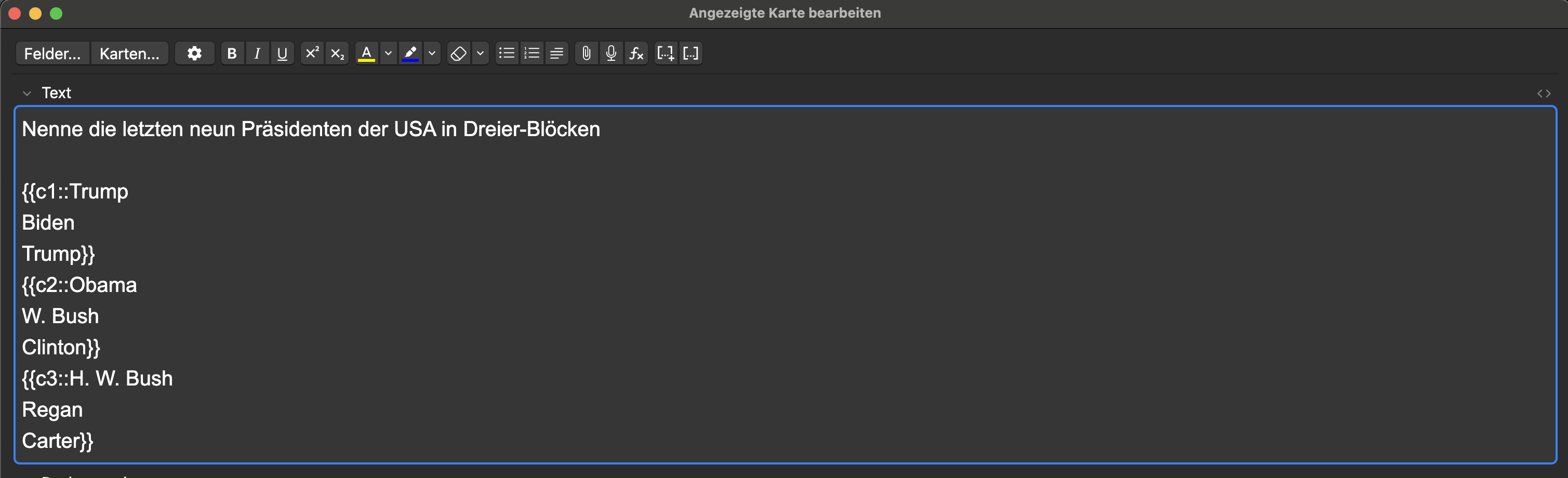Open the Karten... dialog
The height and width of the screenshot is (478, 1568).
pyautogui.click(x=129, y=54)
